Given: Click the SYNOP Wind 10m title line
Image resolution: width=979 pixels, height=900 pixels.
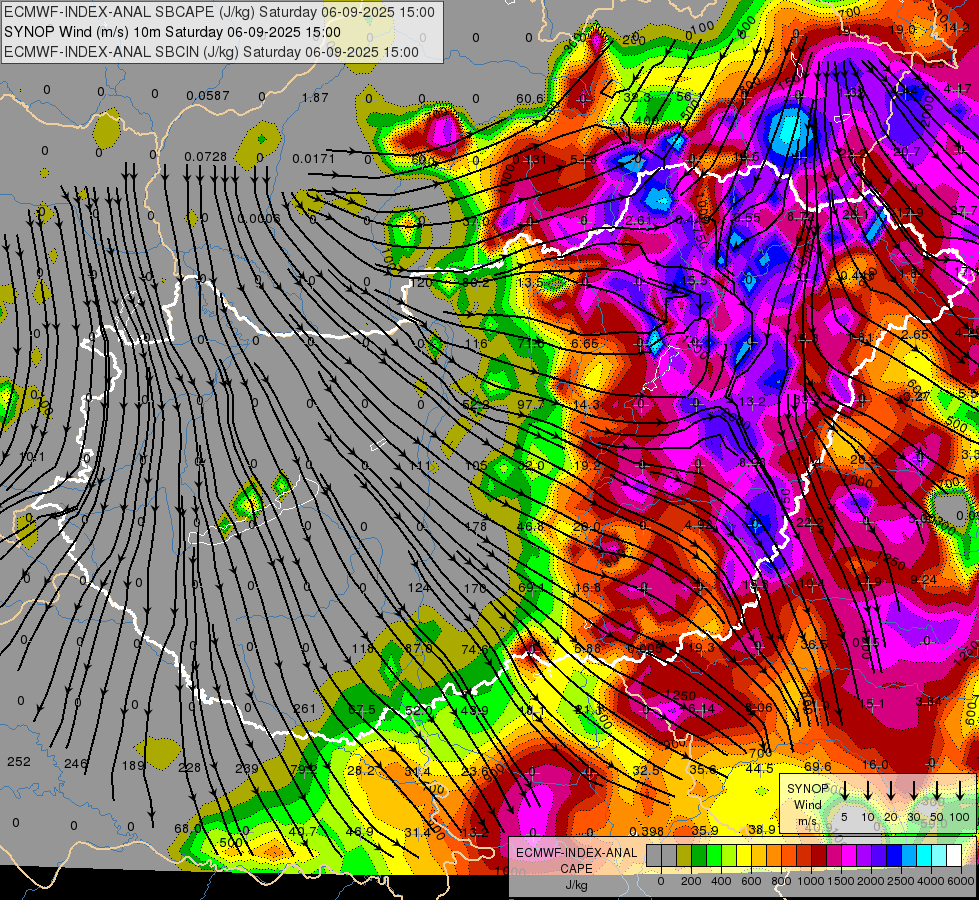Looking at the screenshot, I should pyautogui.click(x=172, y=32).
